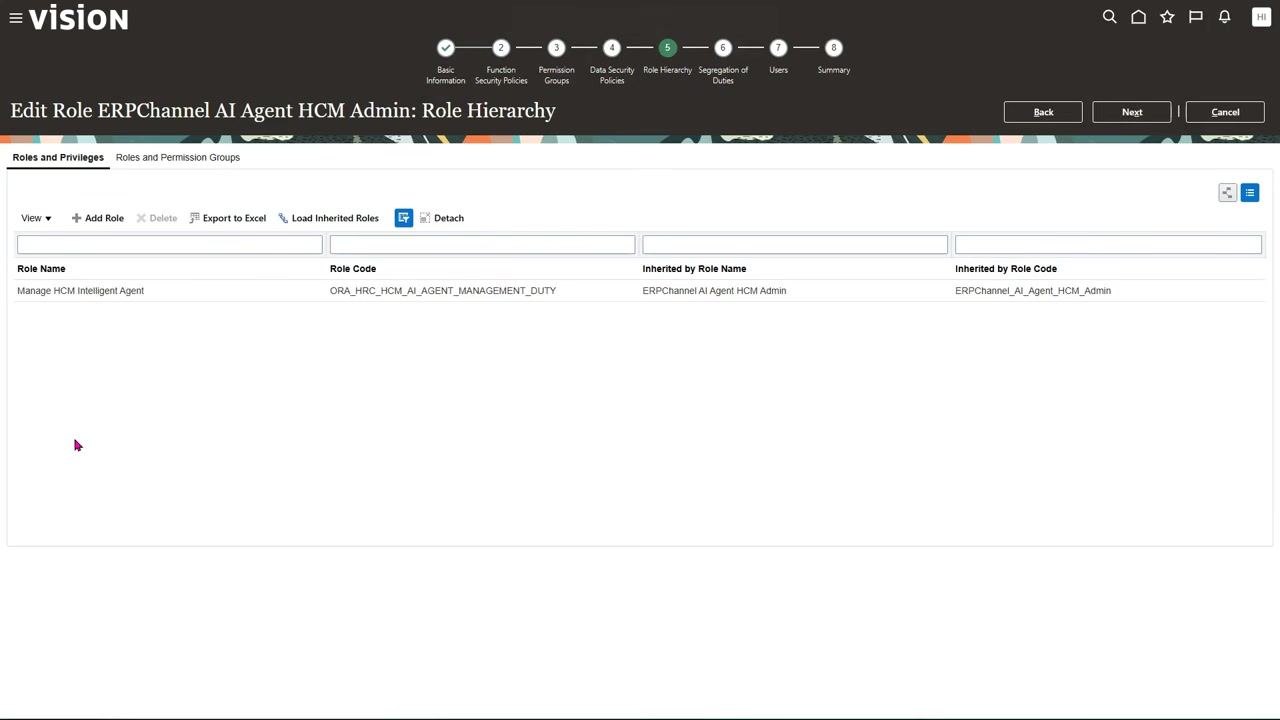Image resolution: width=1280 pixels, height=720 pixels.
Task: Sort by Inherited by Role Name header
Action: [695, 269]
